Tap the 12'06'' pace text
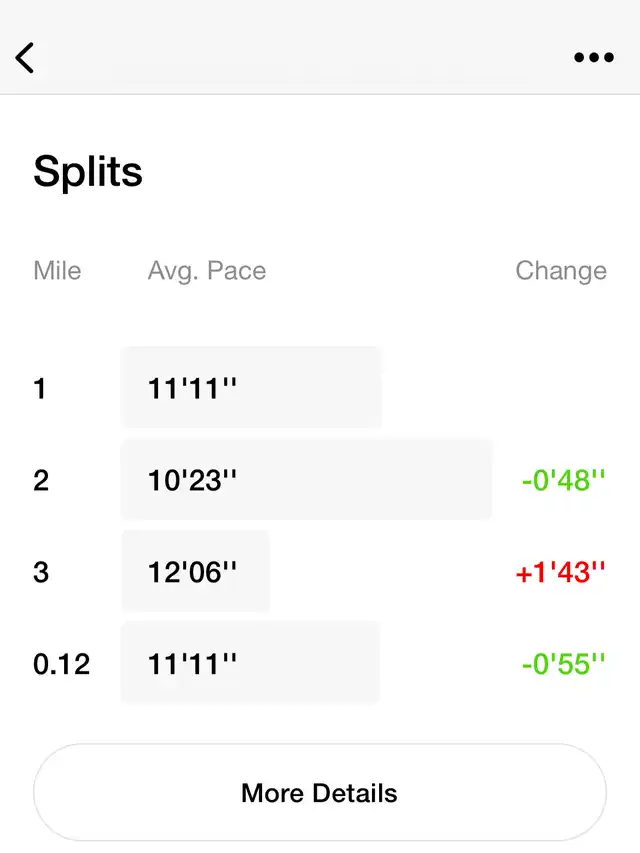The height and width of the screenshot is (853, 640). pyautogui.click(x=192, y=572)
